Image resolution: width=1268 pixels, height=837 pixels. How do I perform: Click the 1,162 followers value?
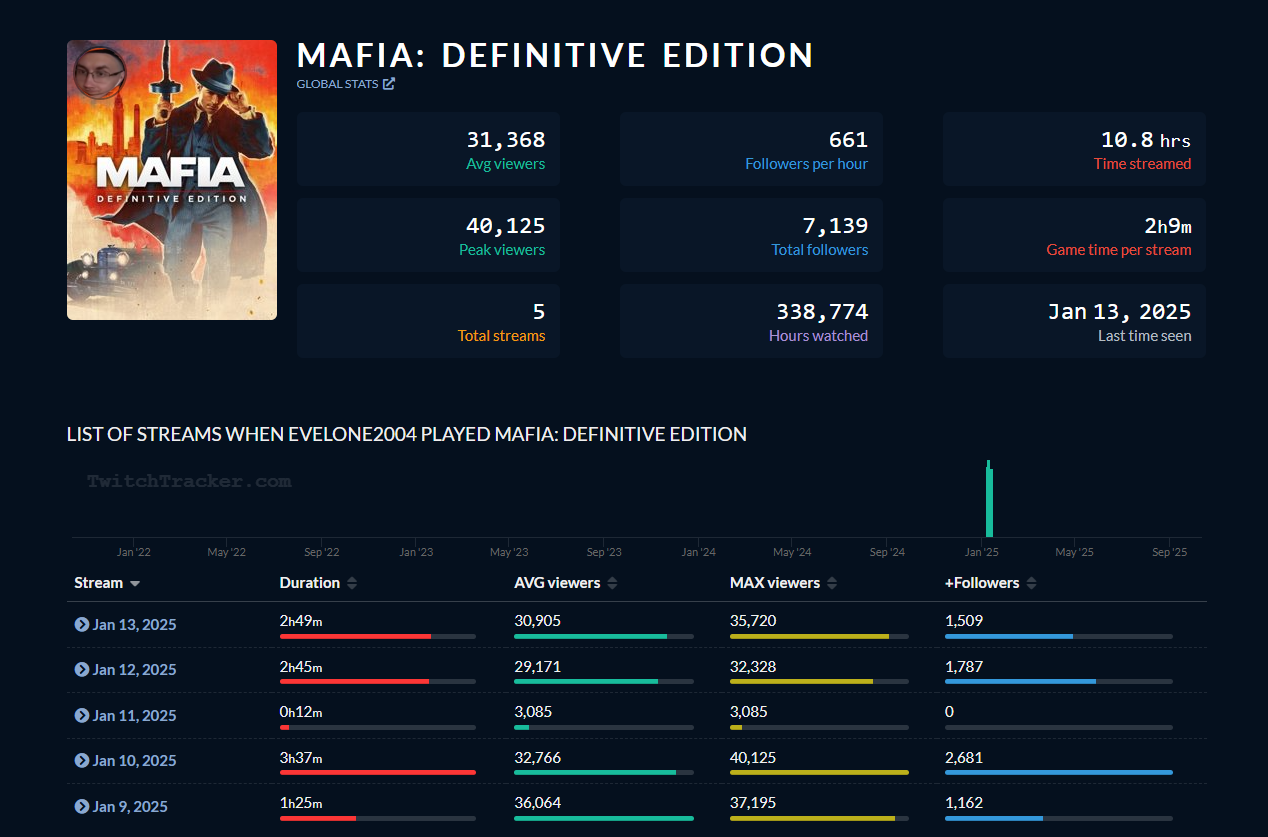coord(964,802)
